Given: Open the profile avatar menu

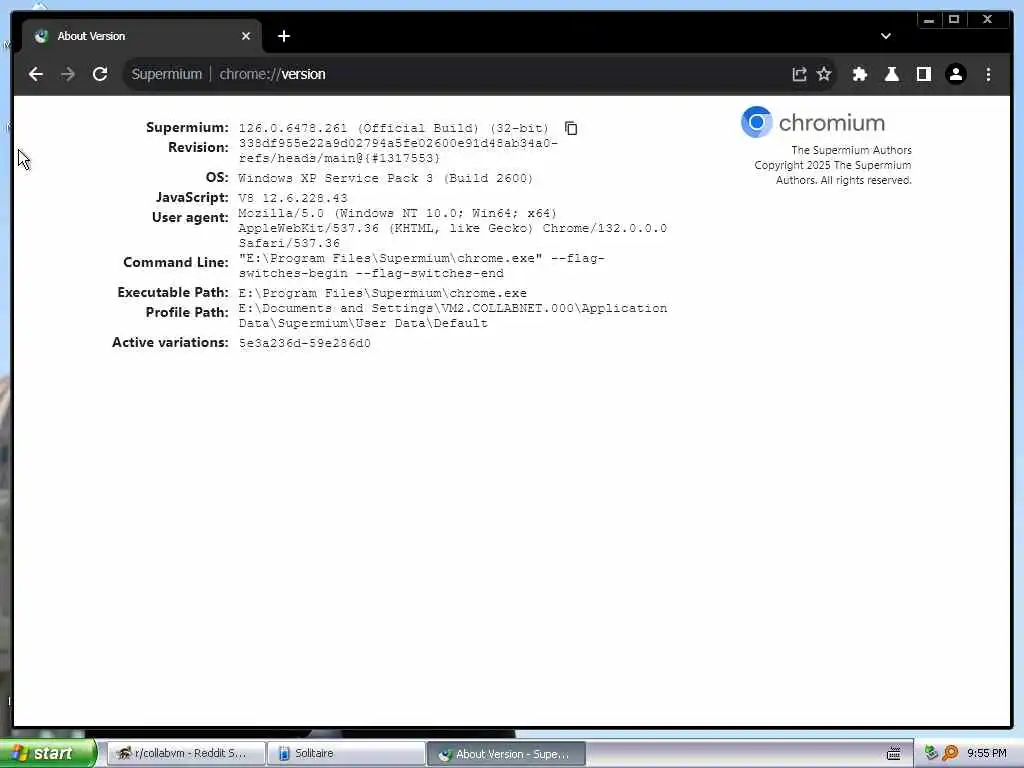Looking at the screenshot, I should (x=955, y=74).
